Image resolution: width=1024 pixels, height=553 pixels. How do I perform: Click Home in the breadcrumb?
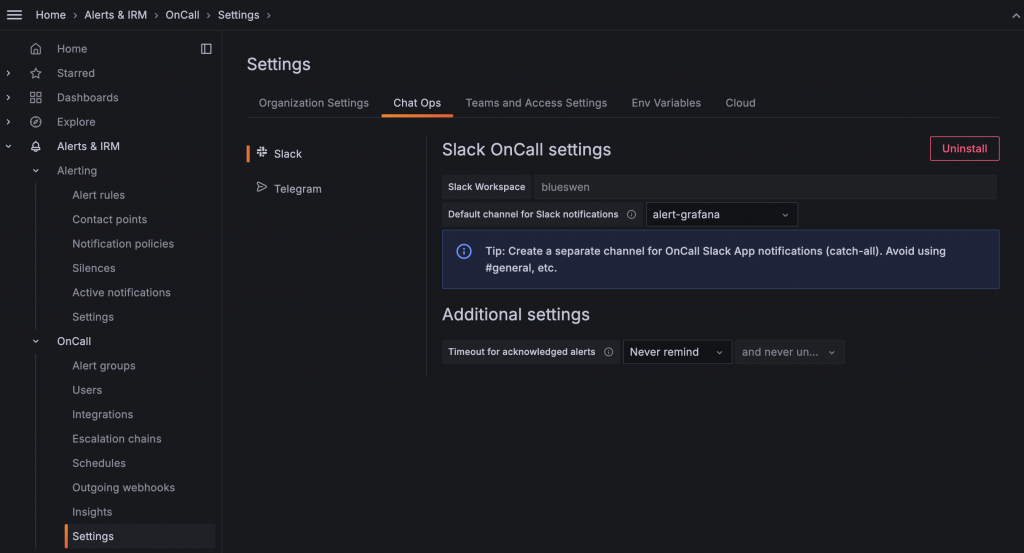coord(50,15)
